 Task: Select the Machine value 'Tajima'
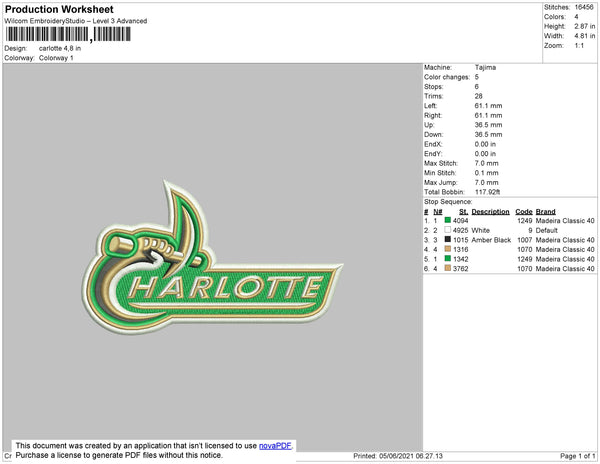pyautogui.click(x=485, y=67)
